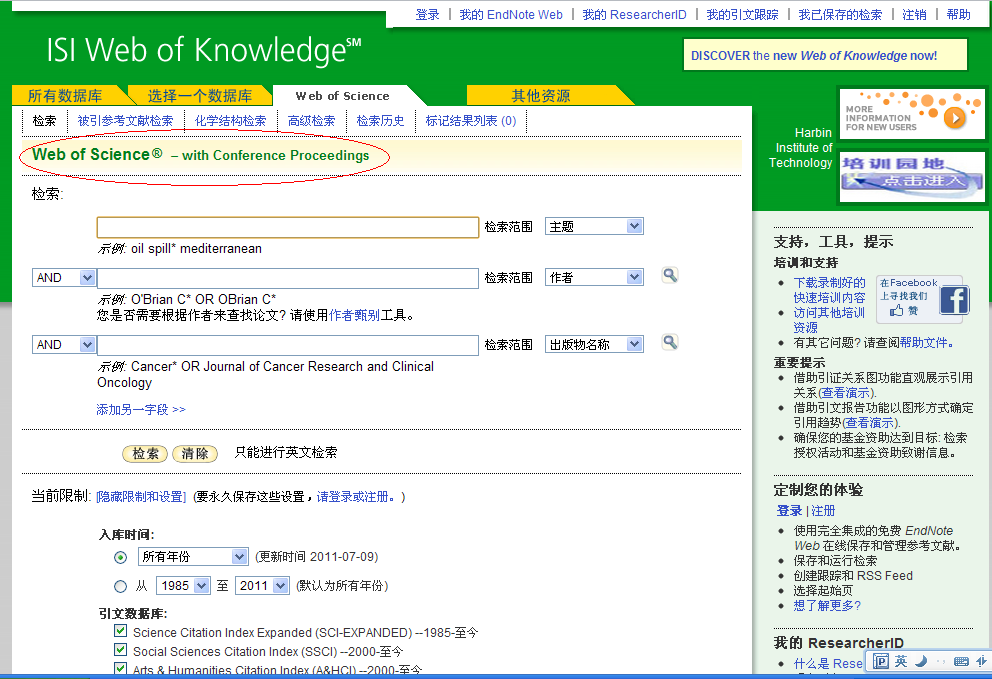Open the publication name lookup magnifier icon
Image resolution: width=992 pixels, height=679 pixels.
pos(669,342)
